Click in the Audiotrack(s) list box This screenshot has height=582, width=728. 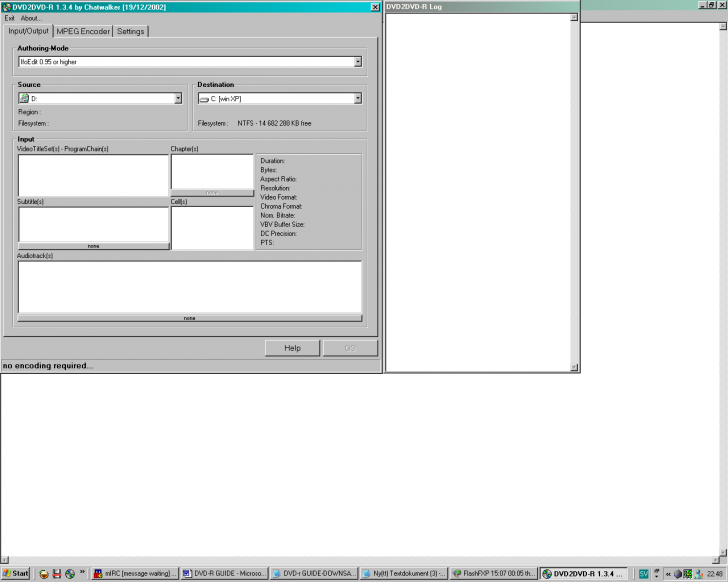click(x=189, y=287)
